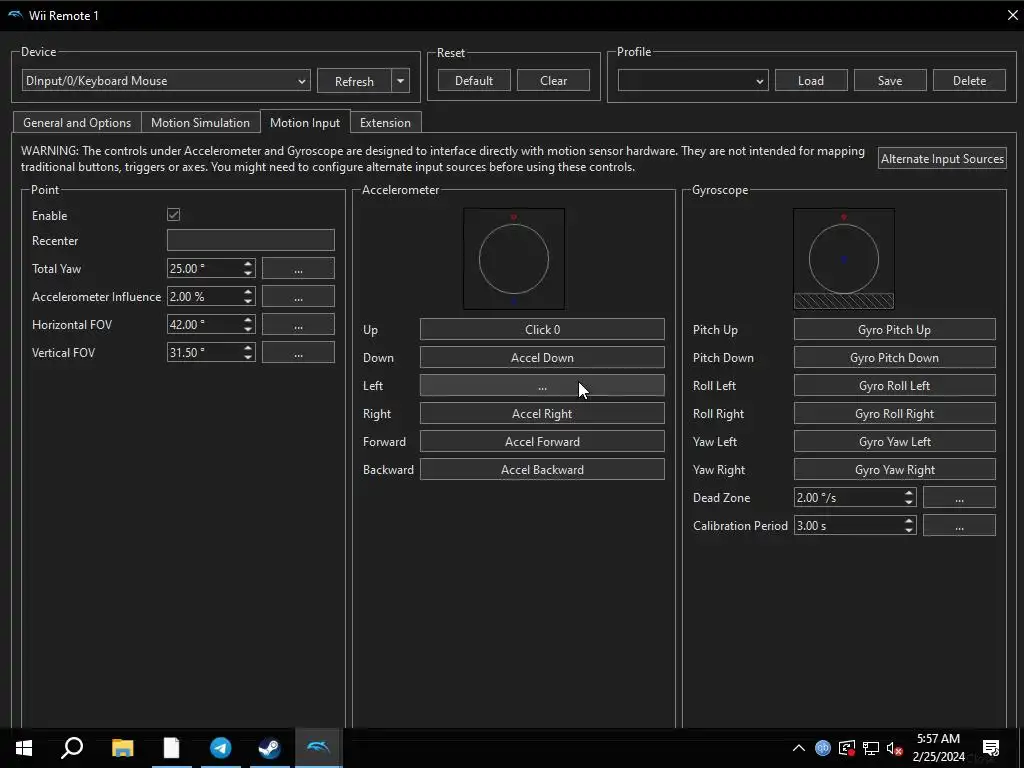
Task: Delete the selected profile
Action: pyautogui.click(x=969, y=81)
